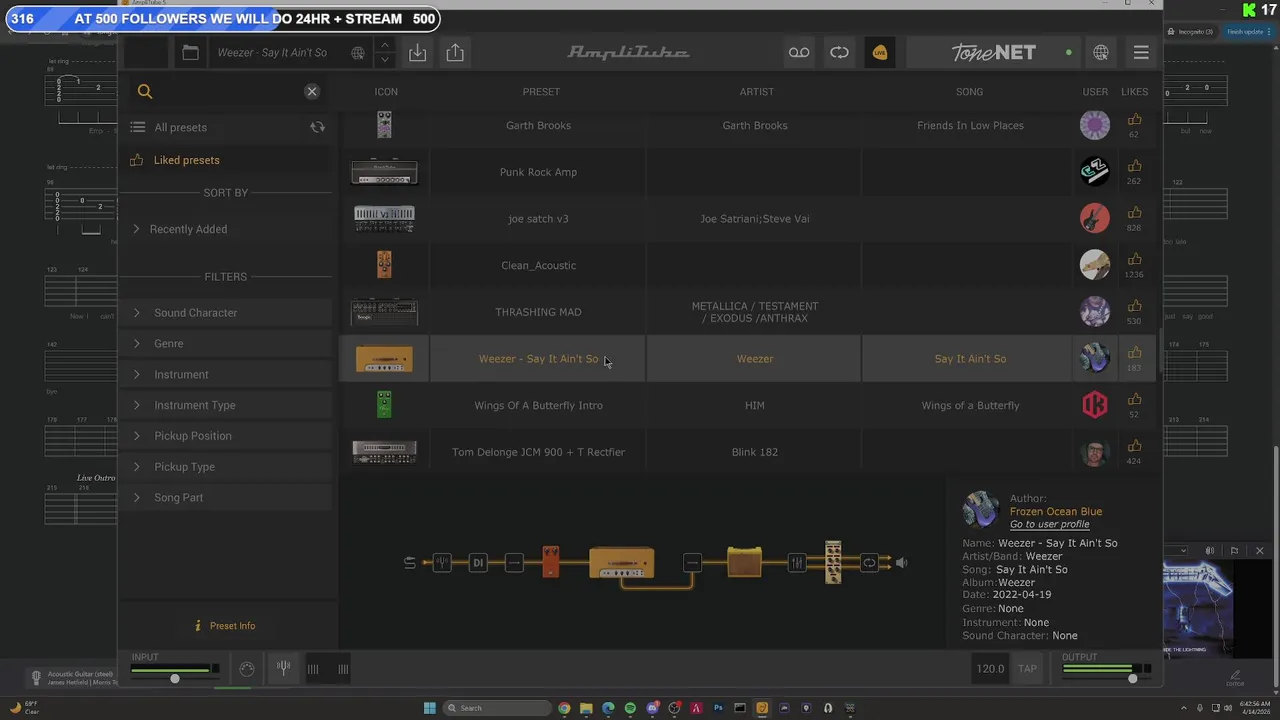
Task: Toggle the yellow Live mode button
Action: coord(880,53)
